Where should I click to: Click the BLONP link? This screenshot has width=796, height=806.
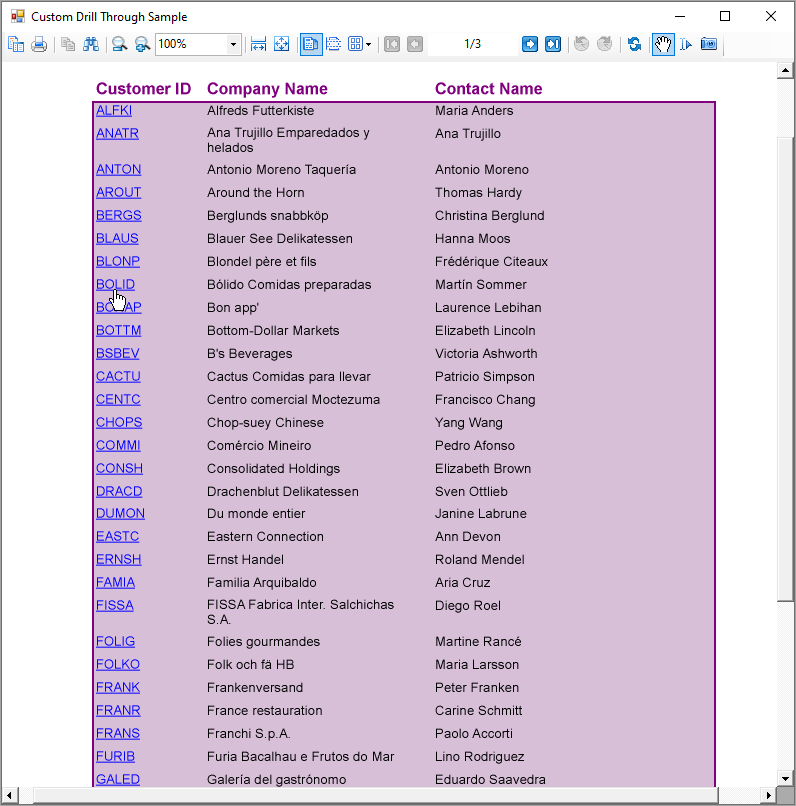[x=118, y=261]
